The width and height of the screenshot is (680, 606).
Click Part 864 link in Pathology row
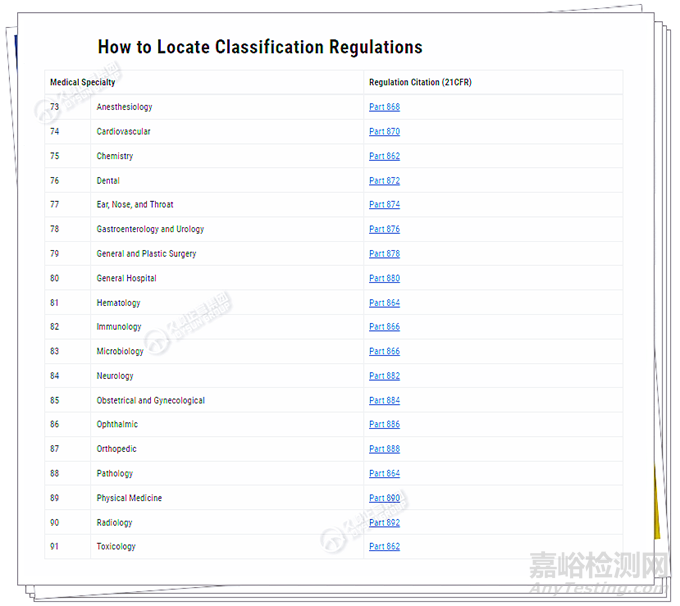(x=384, y=473)
